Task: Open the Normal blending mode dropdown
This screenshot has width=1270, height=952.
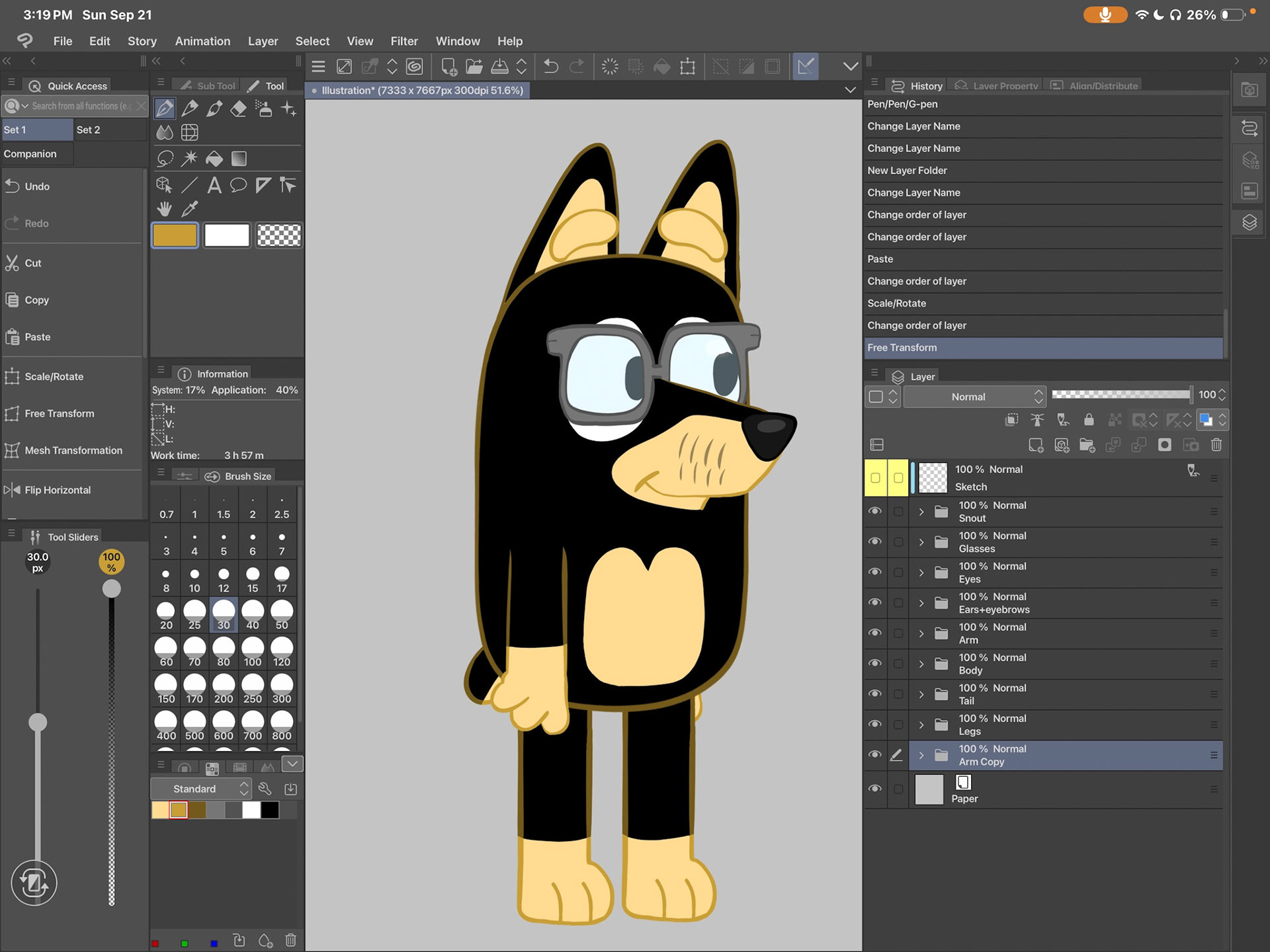Action: point(974,397)
